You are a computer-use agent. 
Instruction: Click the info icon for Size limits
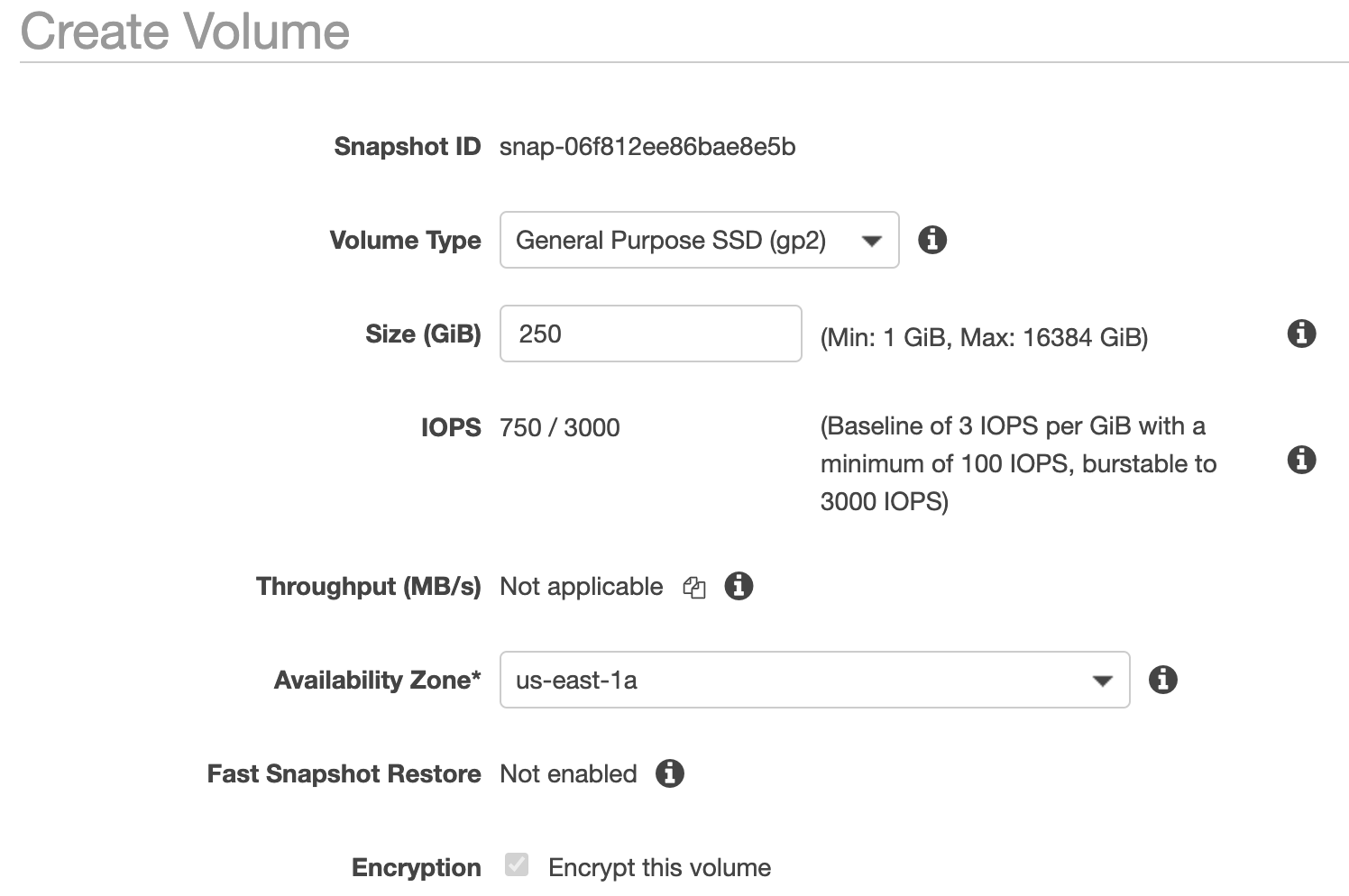[x=1301, y=334]
